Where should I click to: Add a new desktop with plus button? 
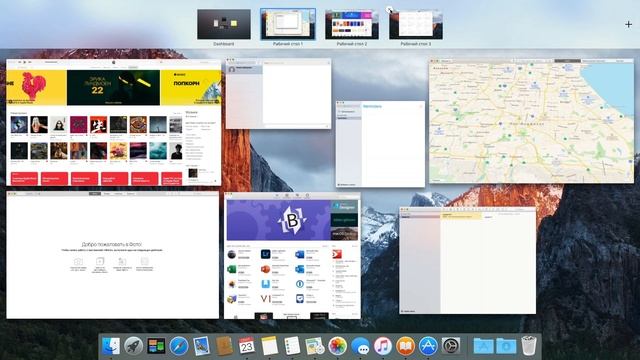coord(629,24)
